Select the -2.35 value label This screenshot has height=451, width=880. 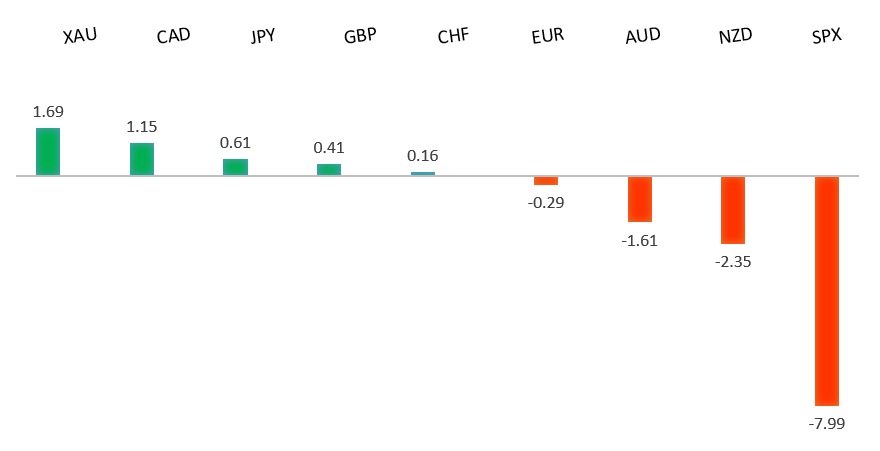[x=733, y=262]
